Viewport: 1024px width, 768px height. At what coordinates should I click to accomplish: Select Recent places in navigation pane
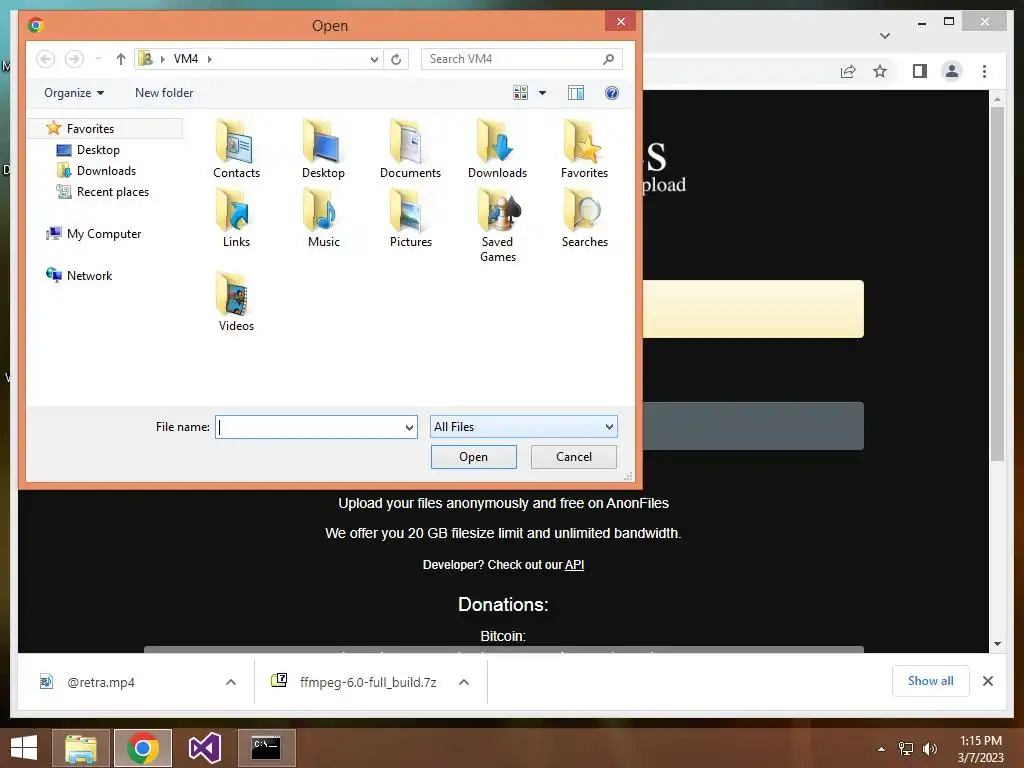(112, 191)
